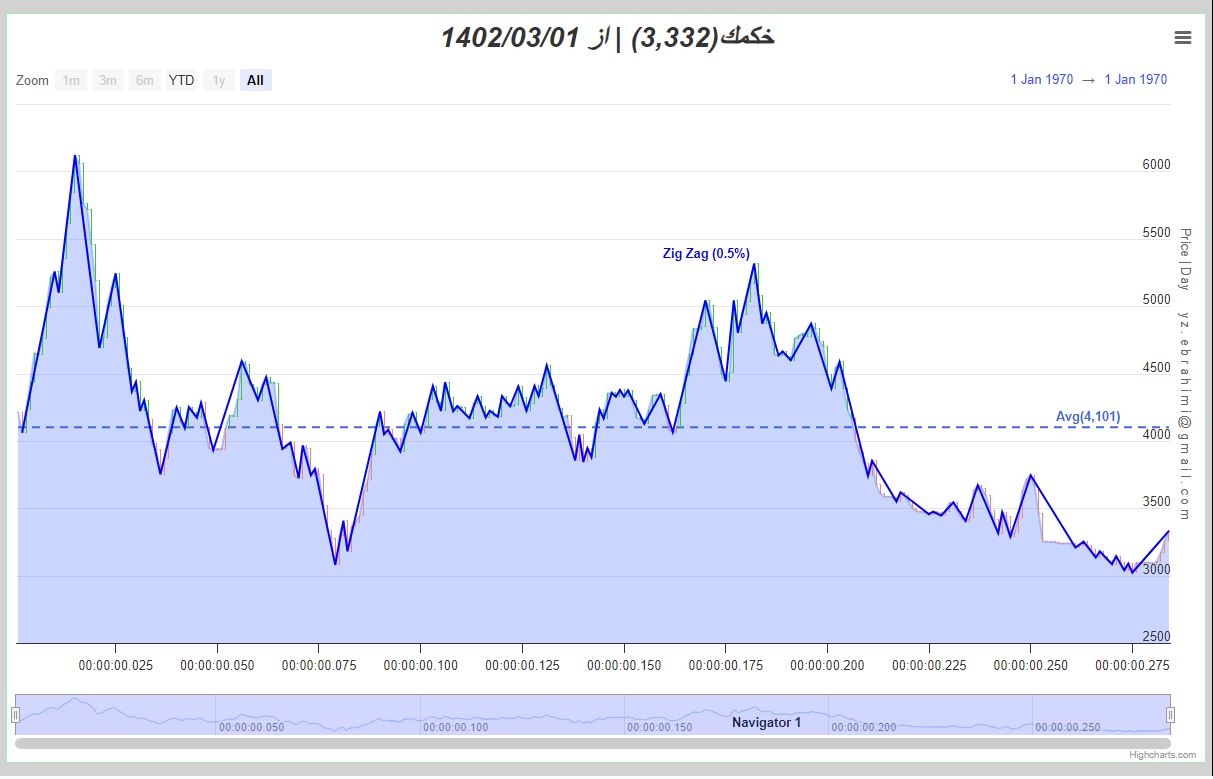Click the 00:00:00.275 time axis label
Screen dimensions: 1213x779
[1133, 664]
